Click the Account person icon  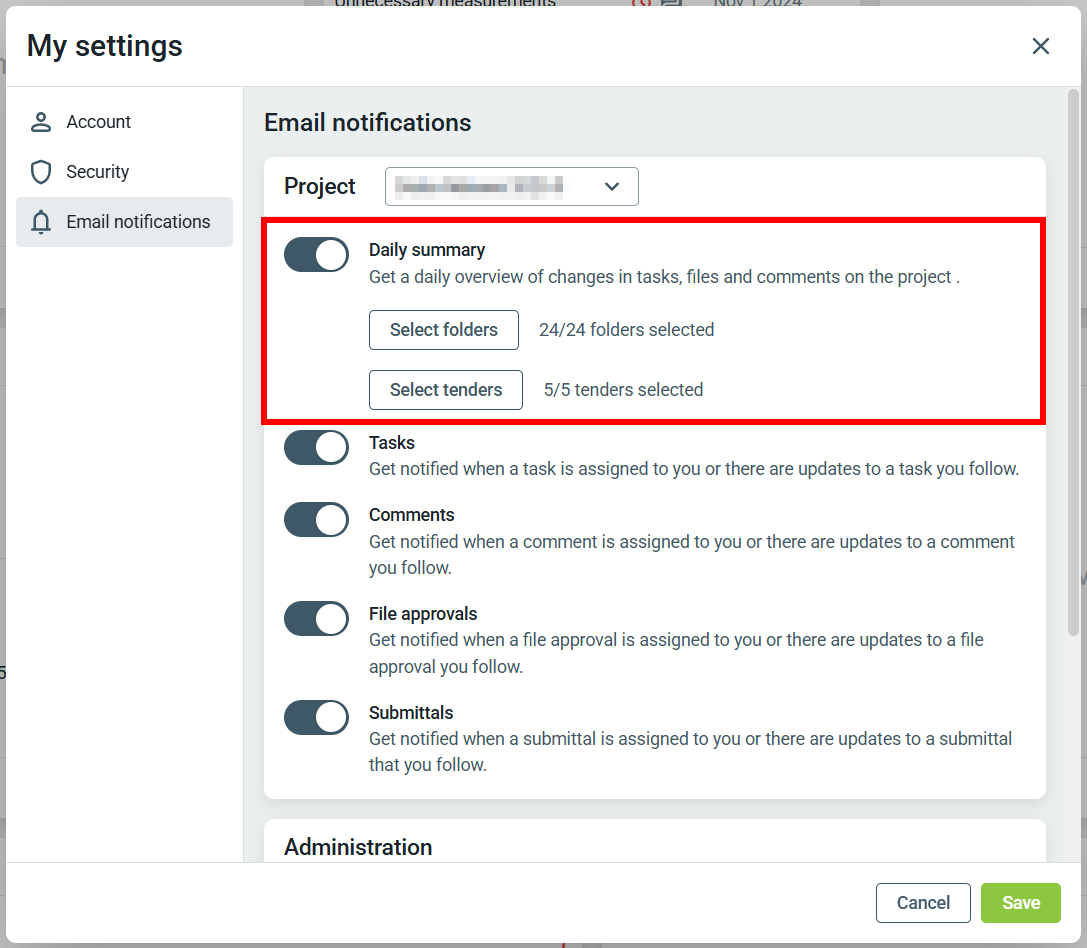point(41,122)
